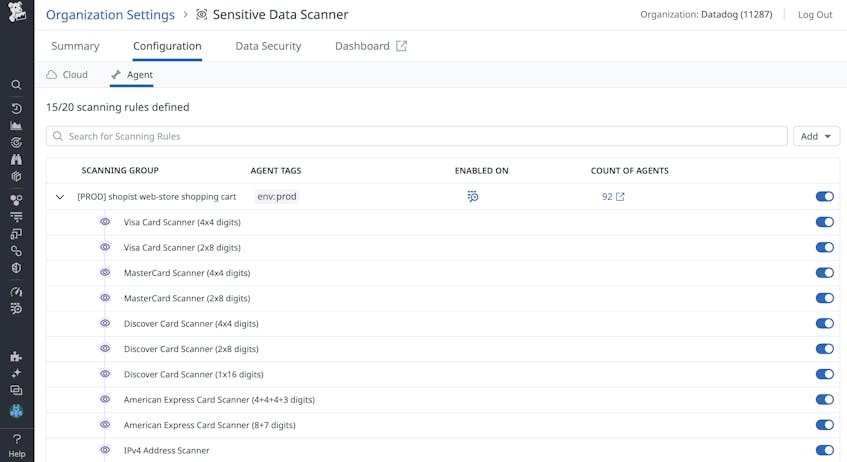Image resolution: width=847 pixels, height=462 pixels.
Task: Click the shield security icon in the sidebar
Action: [16, 268]
